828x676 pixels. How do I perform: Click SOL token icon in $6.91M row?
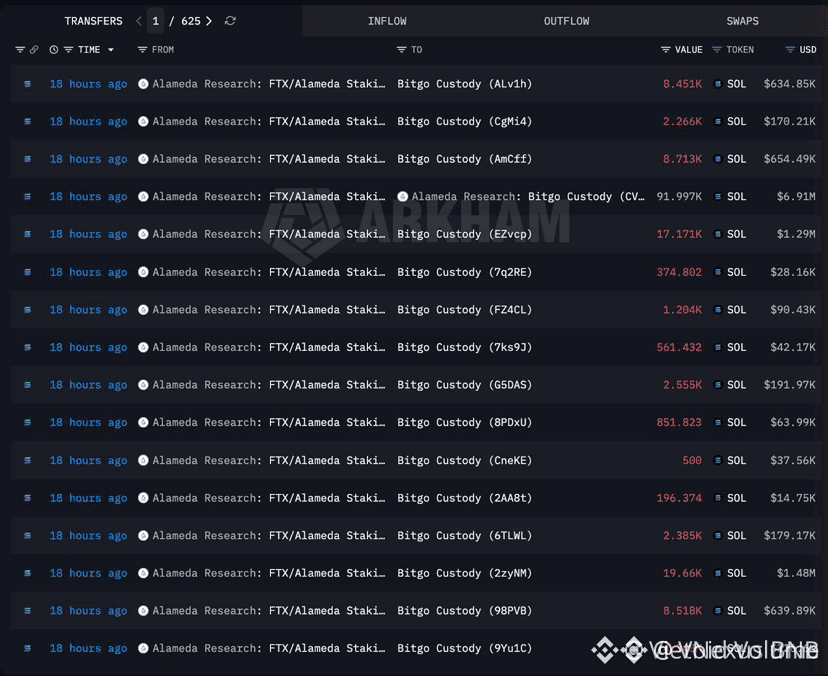(x=718, y=196)
